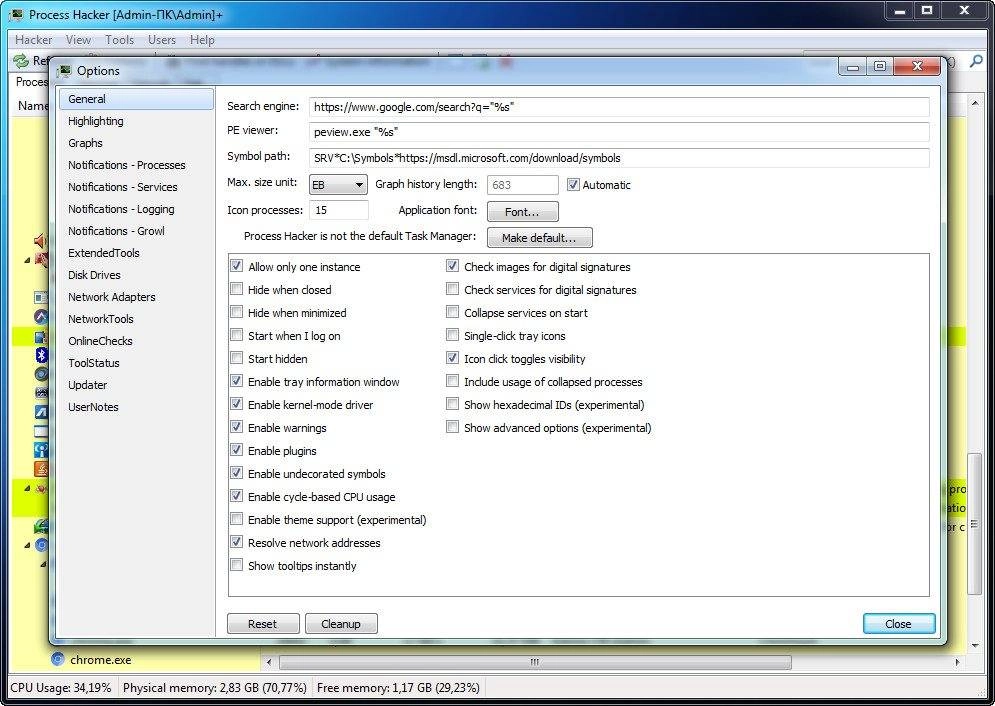Viewport: 995px width, 706px height.
Task: Toggle Allow only one instance checkbox
Action: point(236,266)
